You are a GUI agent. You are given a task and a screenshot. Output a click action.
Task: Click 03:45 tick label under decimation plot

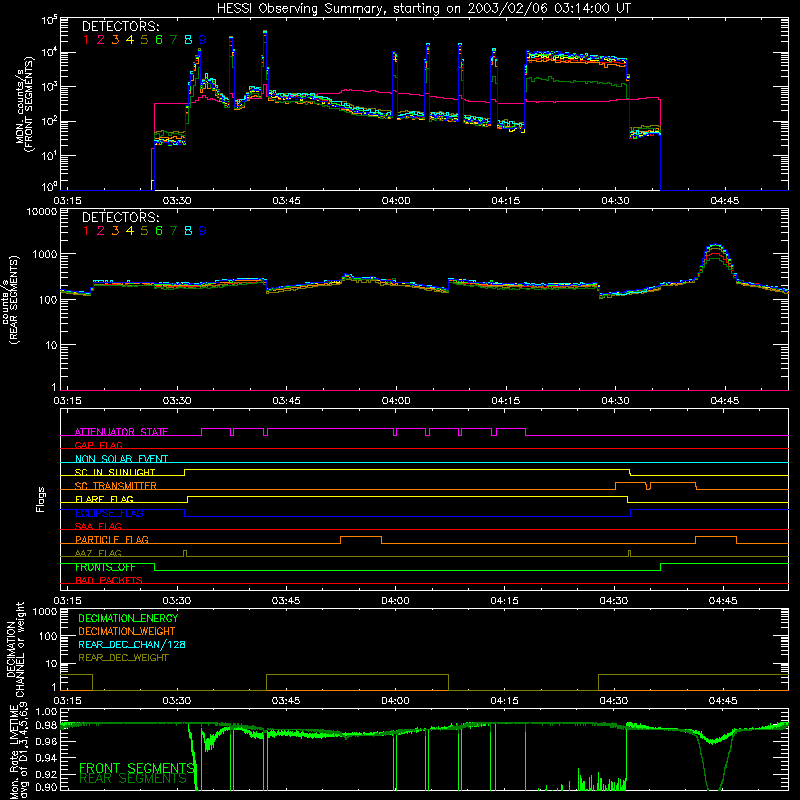pos(286,701)
